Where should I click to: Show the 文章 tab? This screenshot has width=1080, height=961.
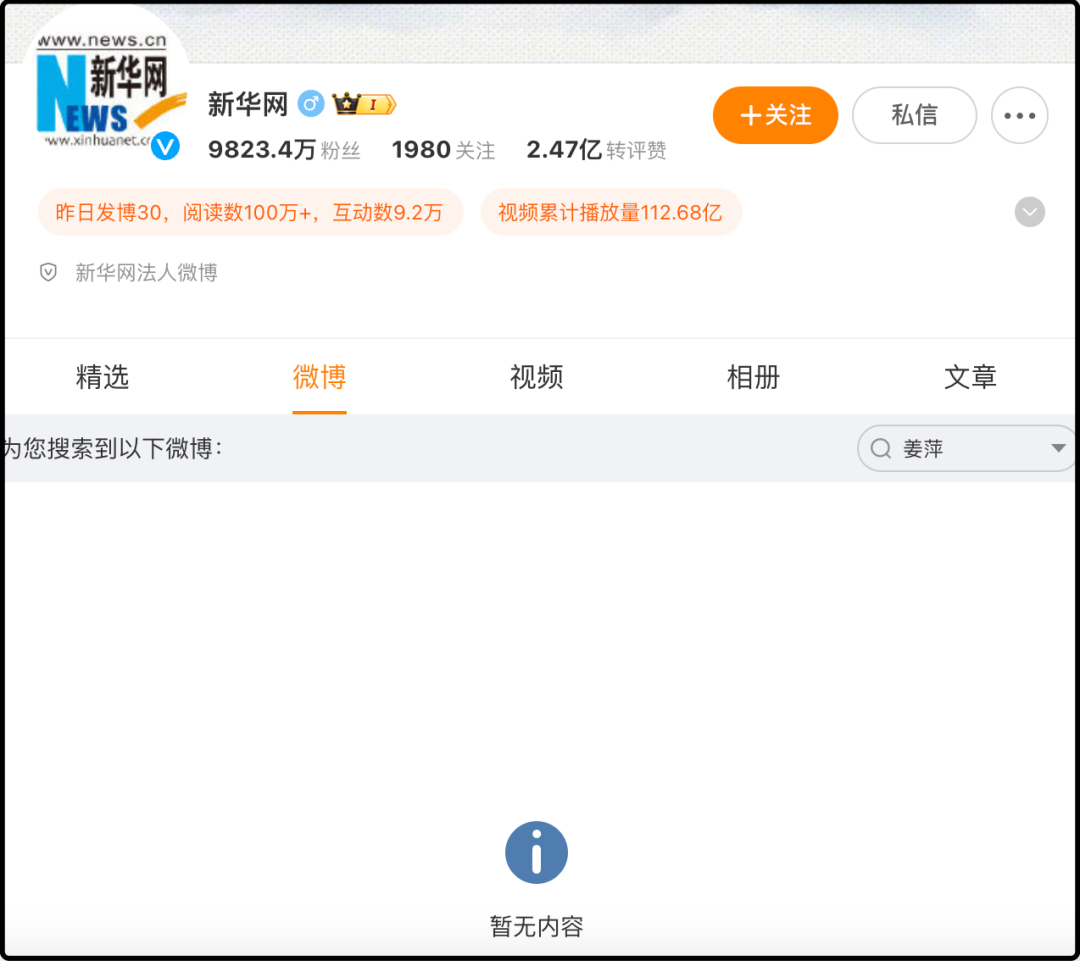pos(970,377)
